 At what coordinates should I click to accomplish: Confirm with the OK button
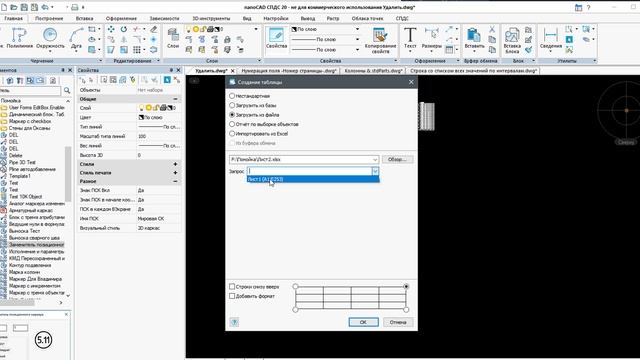pos(363,322)
